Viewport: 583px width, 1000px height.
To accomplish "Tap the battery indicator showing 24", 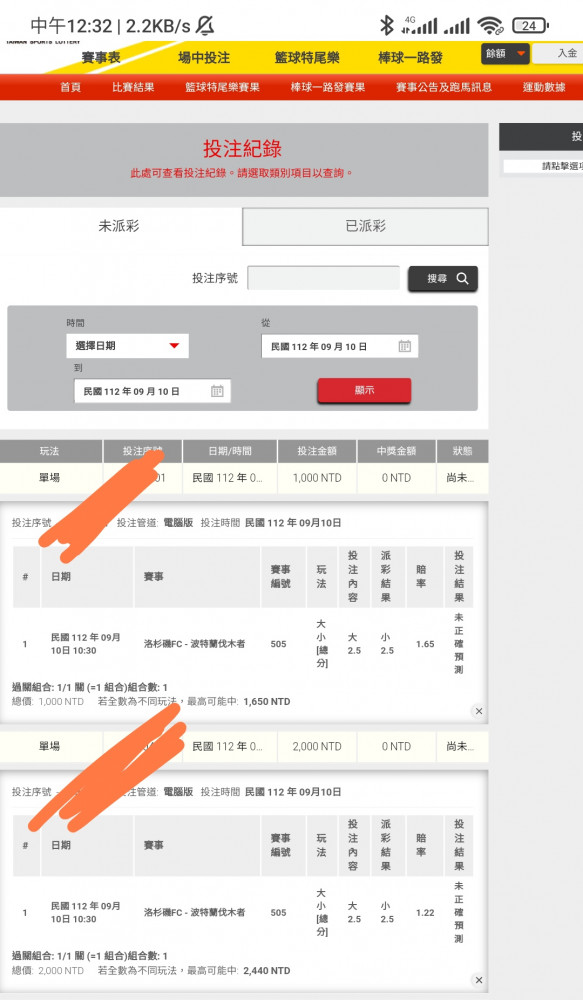I will click(530, 26).
